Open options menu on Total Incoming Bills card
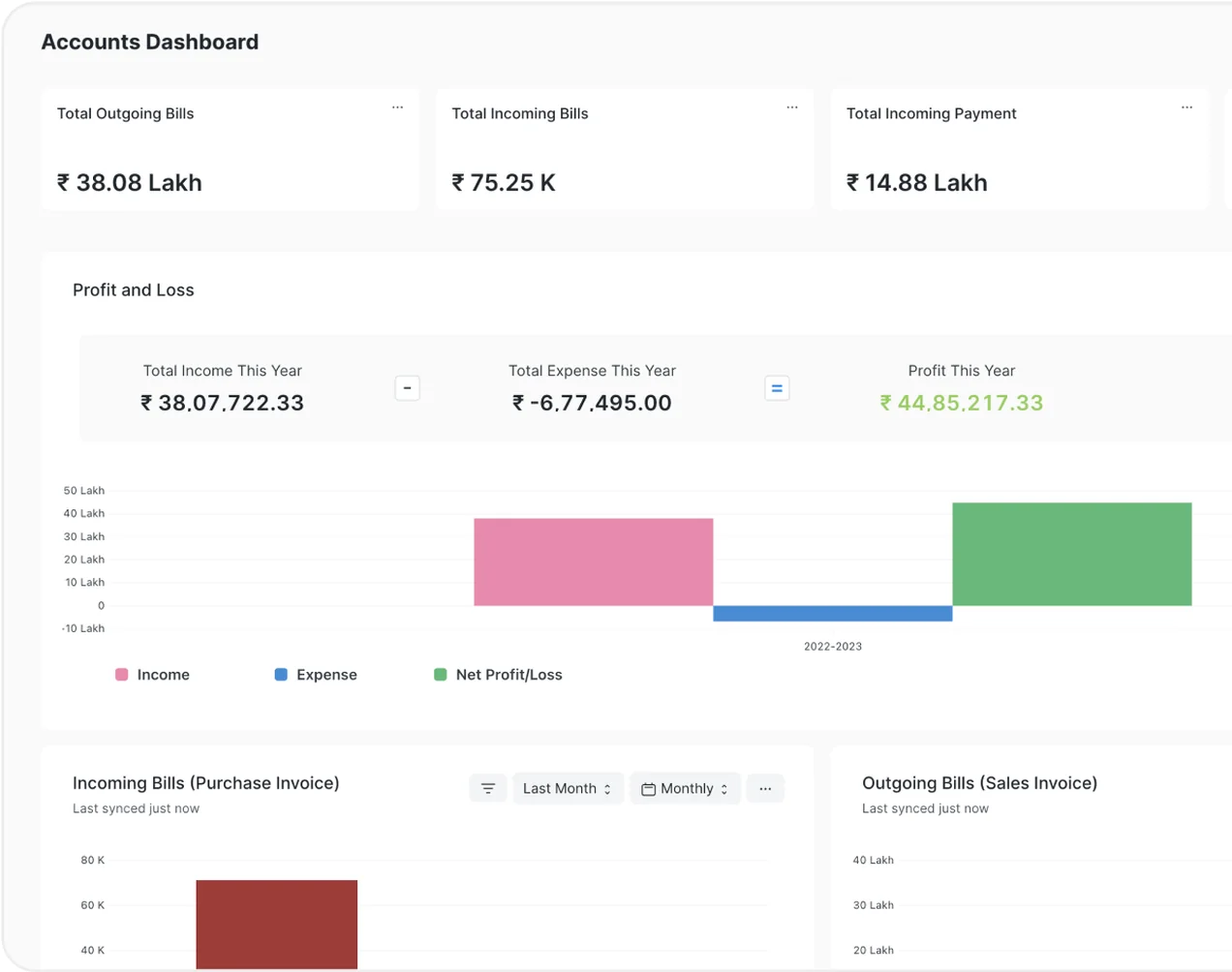 [792, 107]
